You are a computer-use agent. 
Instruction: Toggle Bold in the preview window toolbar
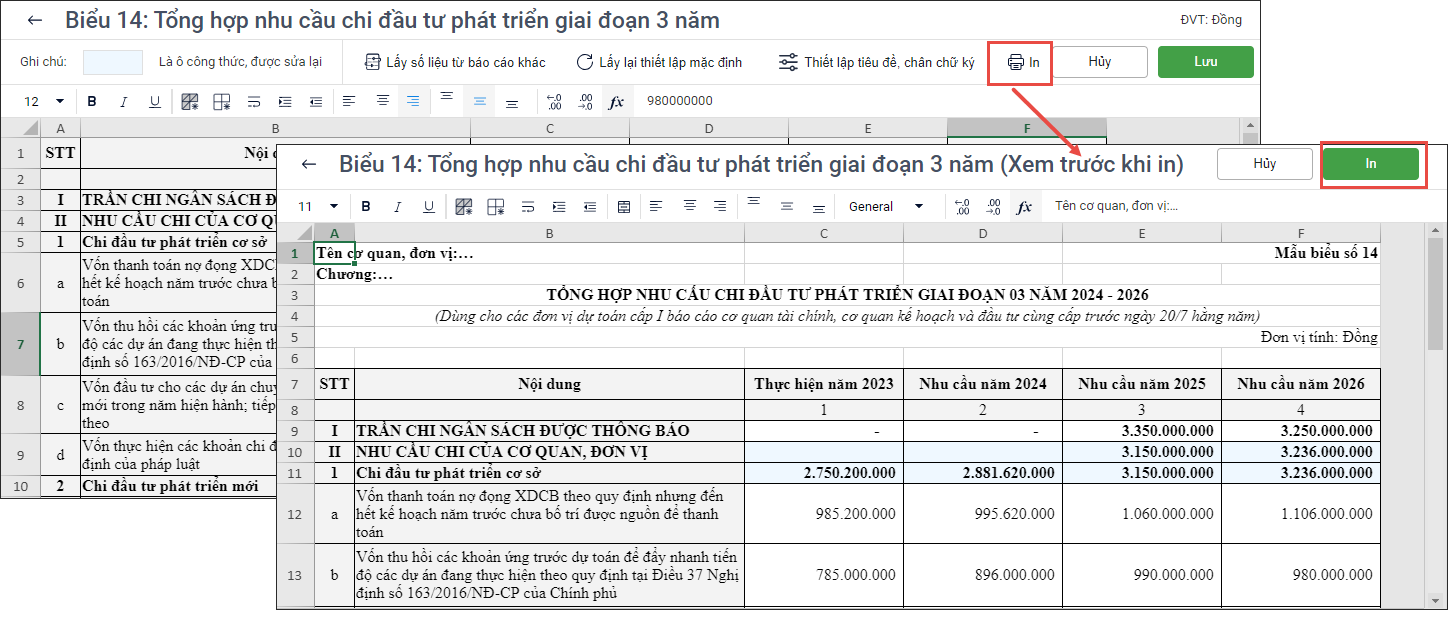pos(366,207)
